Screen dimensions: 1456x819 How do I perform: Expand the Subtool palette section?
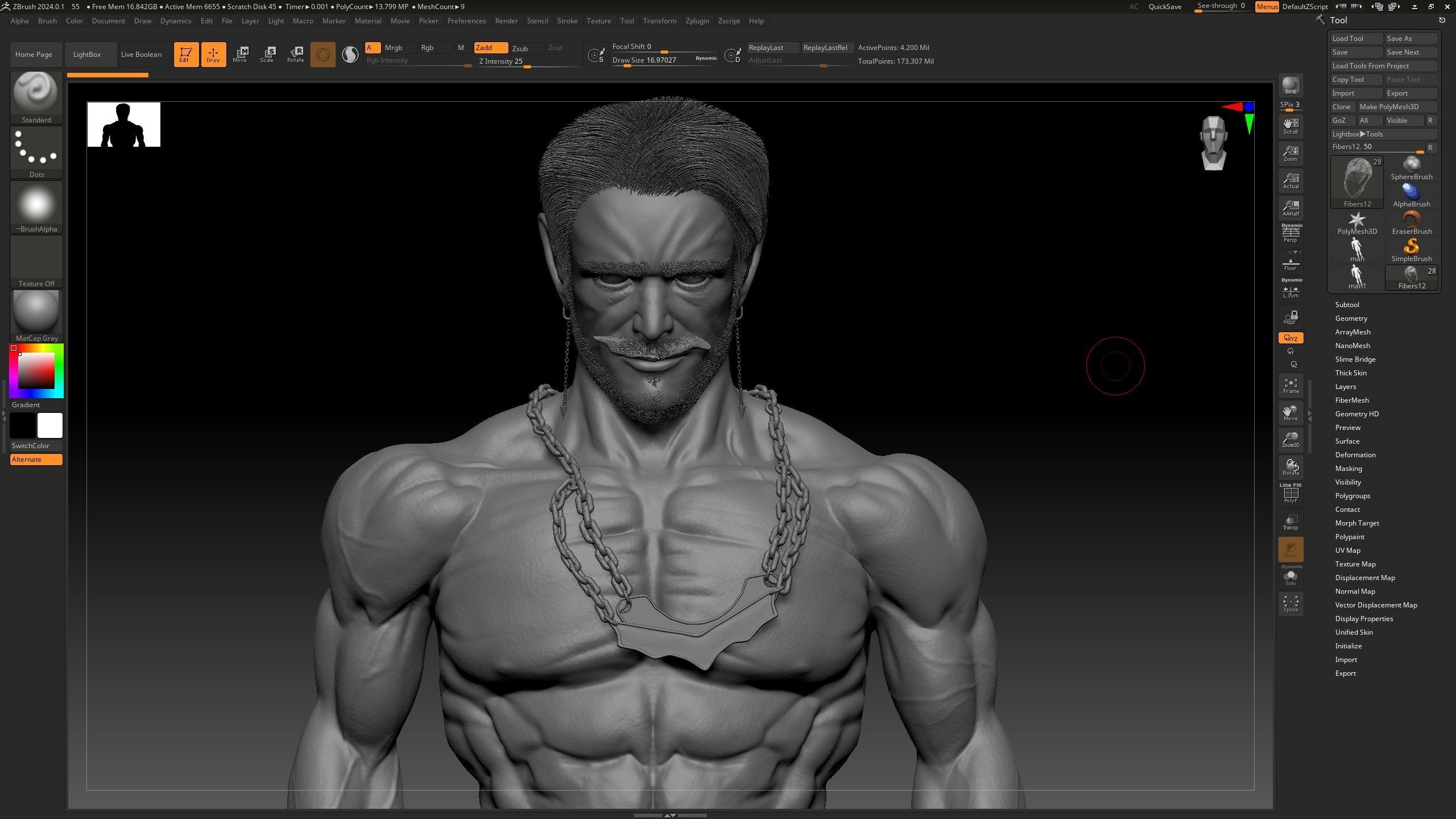click(x=1347, y=305)
